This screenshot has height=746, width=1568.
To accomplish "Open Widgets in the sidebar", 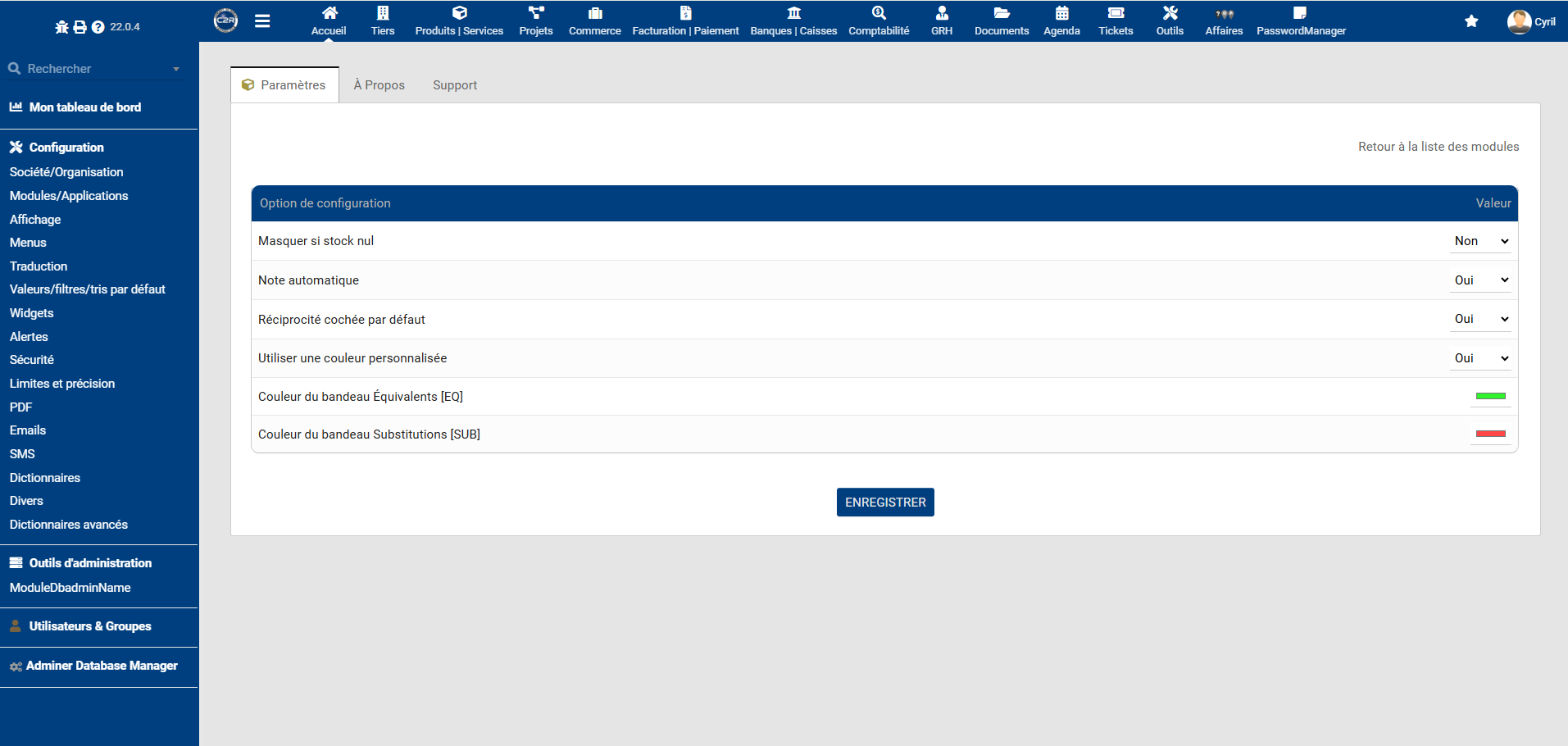I will pos(32,313).
